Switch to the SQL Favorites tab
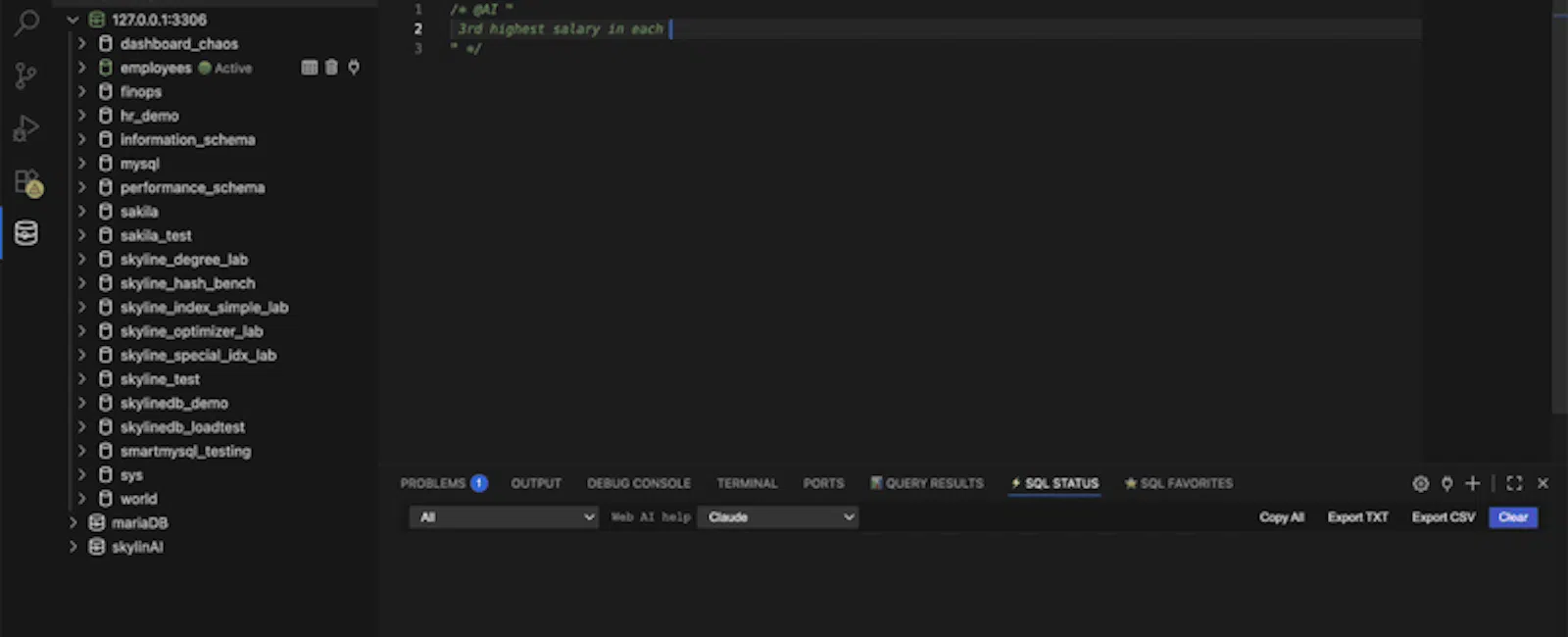This screenshot has height=637, width=1568. point(1179,483)
